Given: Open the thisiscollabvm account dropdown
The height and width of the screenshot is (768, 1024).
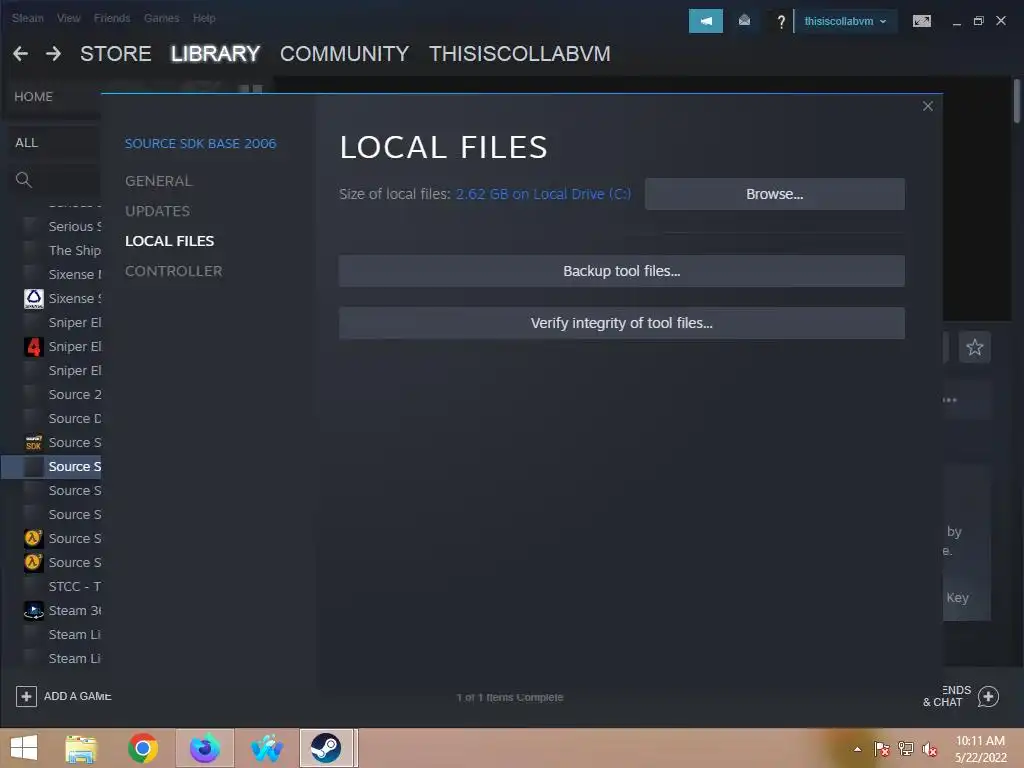Looking at the screenshot, I should pos(845,21).
